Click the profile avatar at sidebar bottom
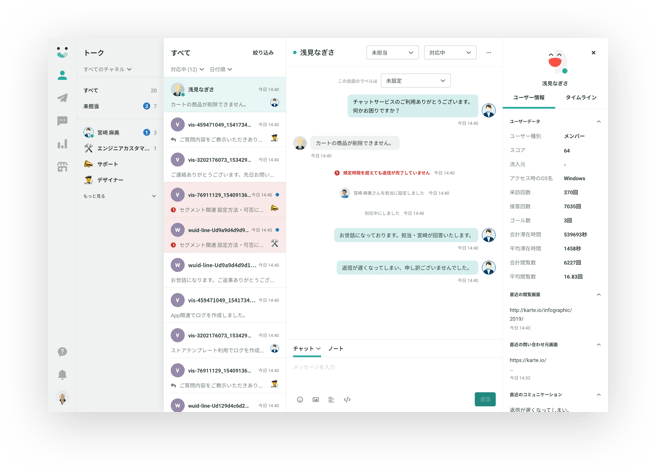The width and height of the screenshot is (656, 470). pyautogui.click(x=62, y=398)
